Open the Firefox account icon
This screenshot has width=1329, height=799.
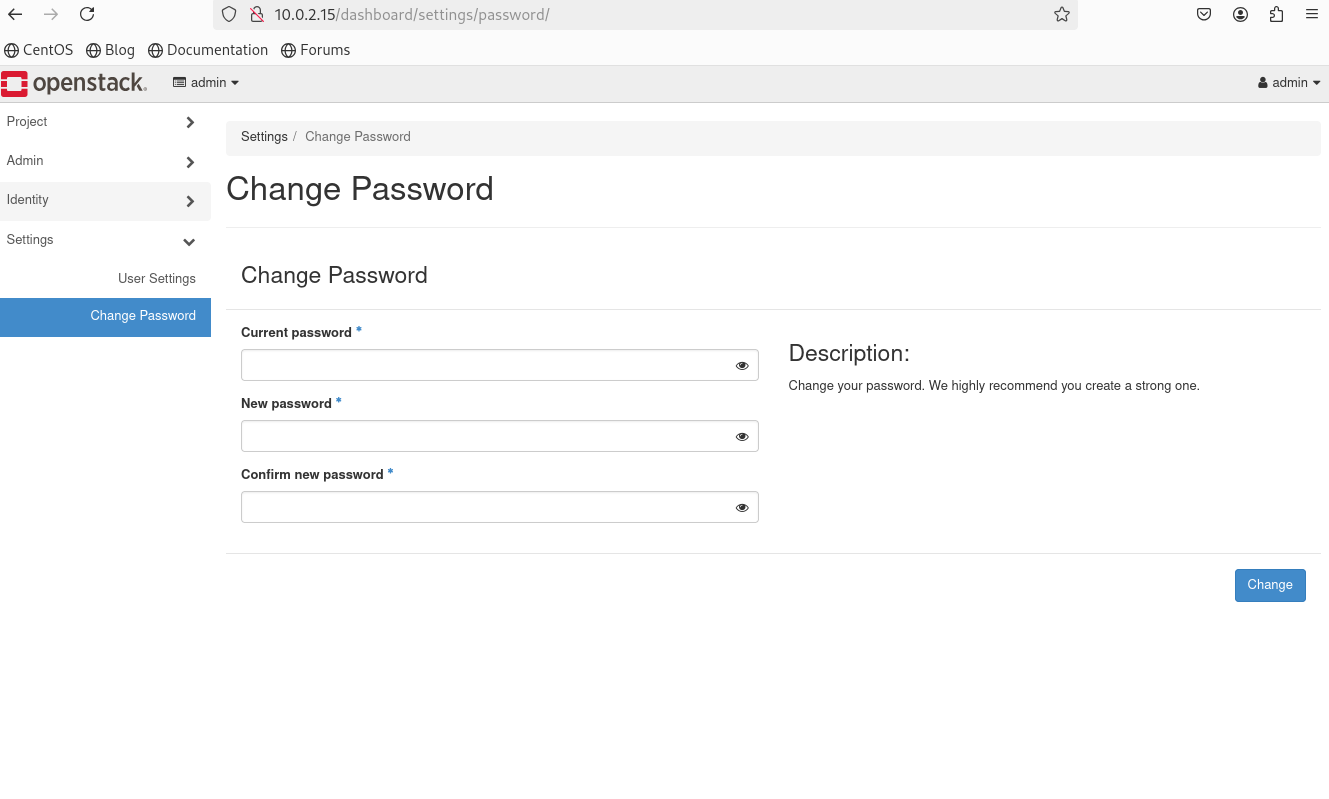1240,15
